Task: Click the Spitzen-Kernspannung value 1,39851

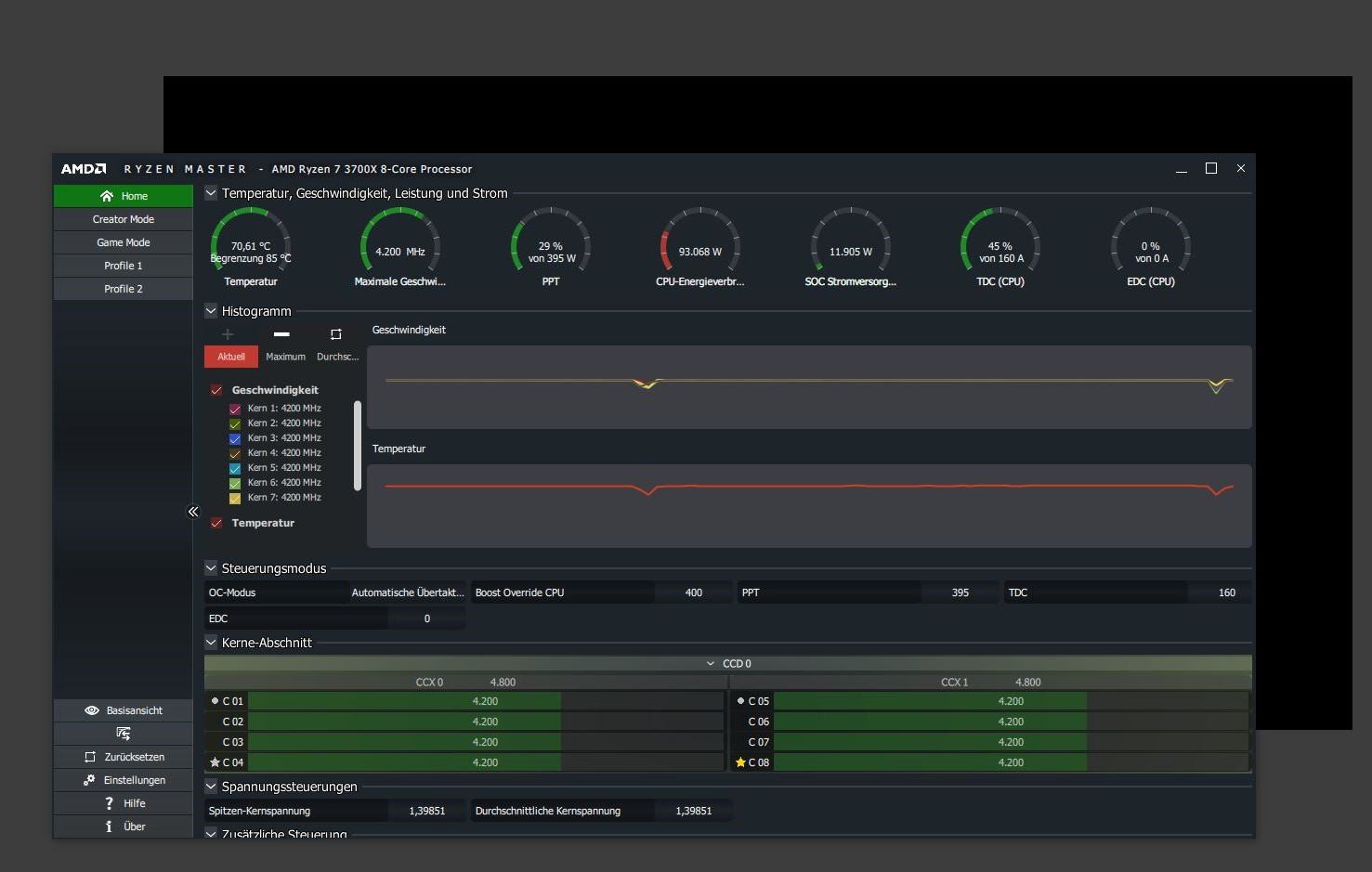Action: click(427, 811)
